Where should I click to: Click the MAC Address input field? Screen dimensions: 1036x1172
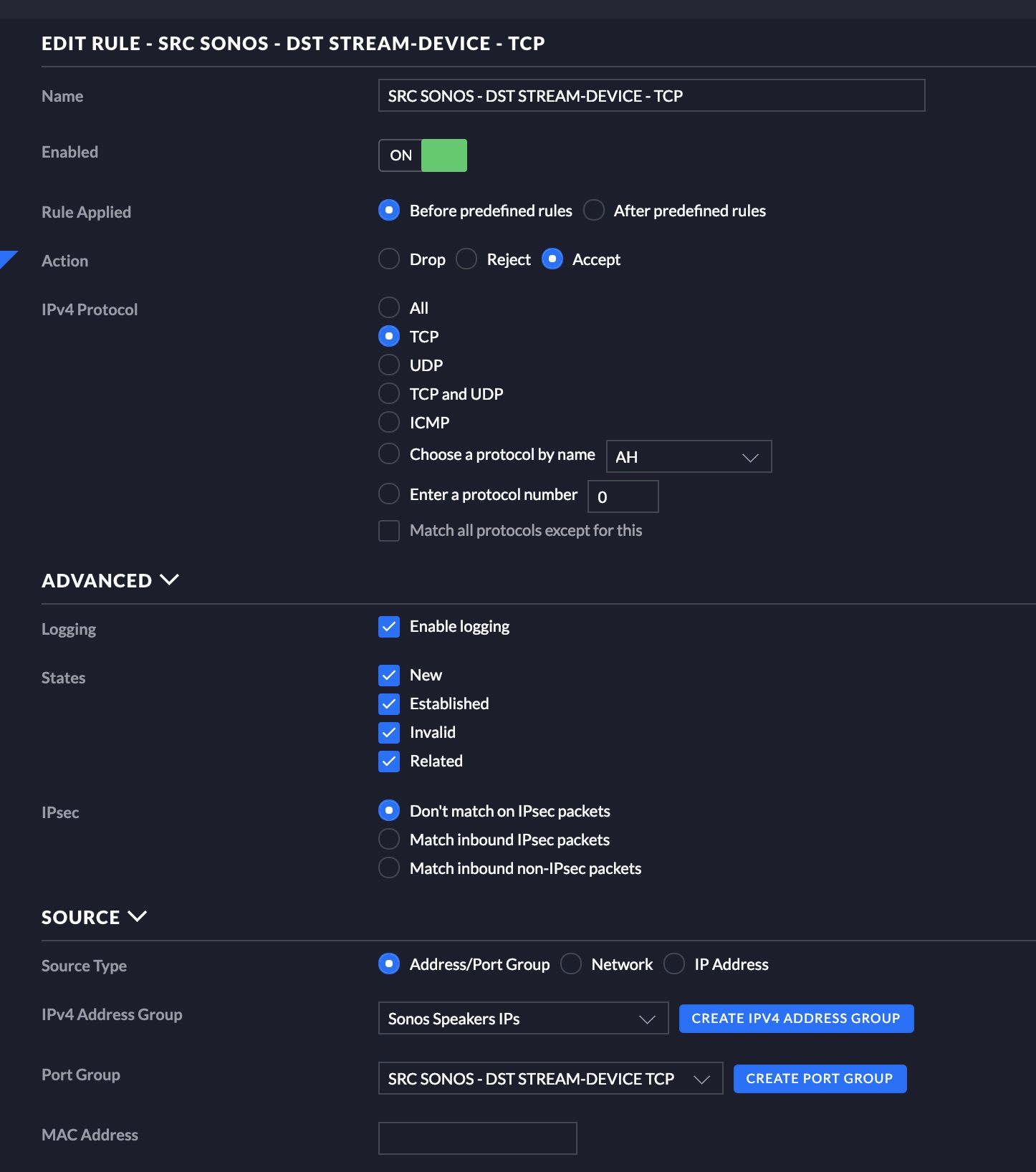[477, 1138]
